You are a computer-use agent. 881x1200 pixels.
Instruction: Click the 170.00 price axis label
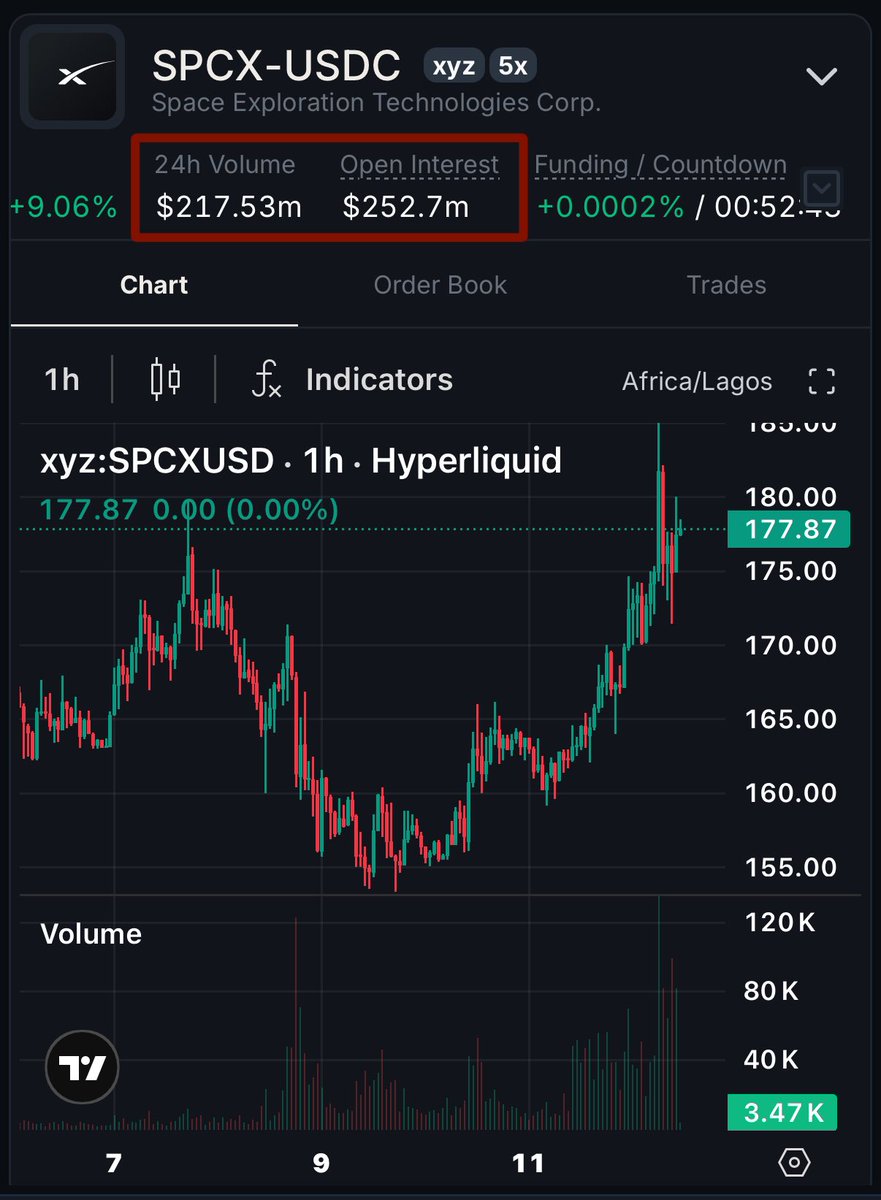791,645
